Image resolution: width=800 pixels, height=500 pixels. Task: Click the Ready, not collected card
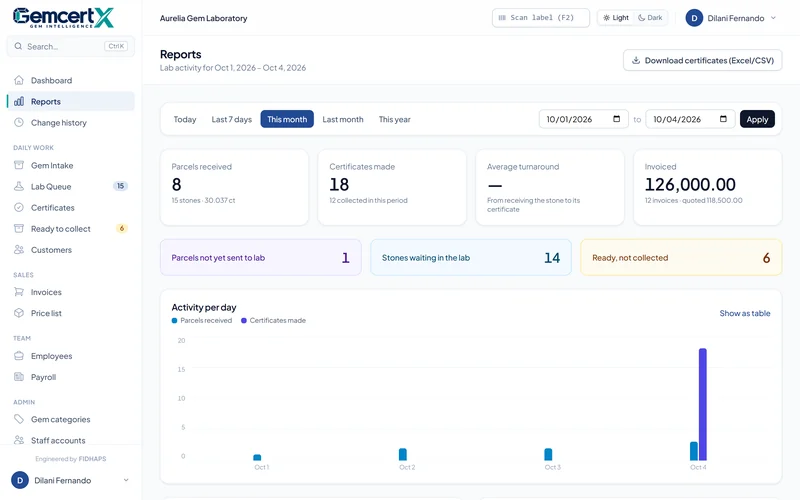tap(681, 258)
